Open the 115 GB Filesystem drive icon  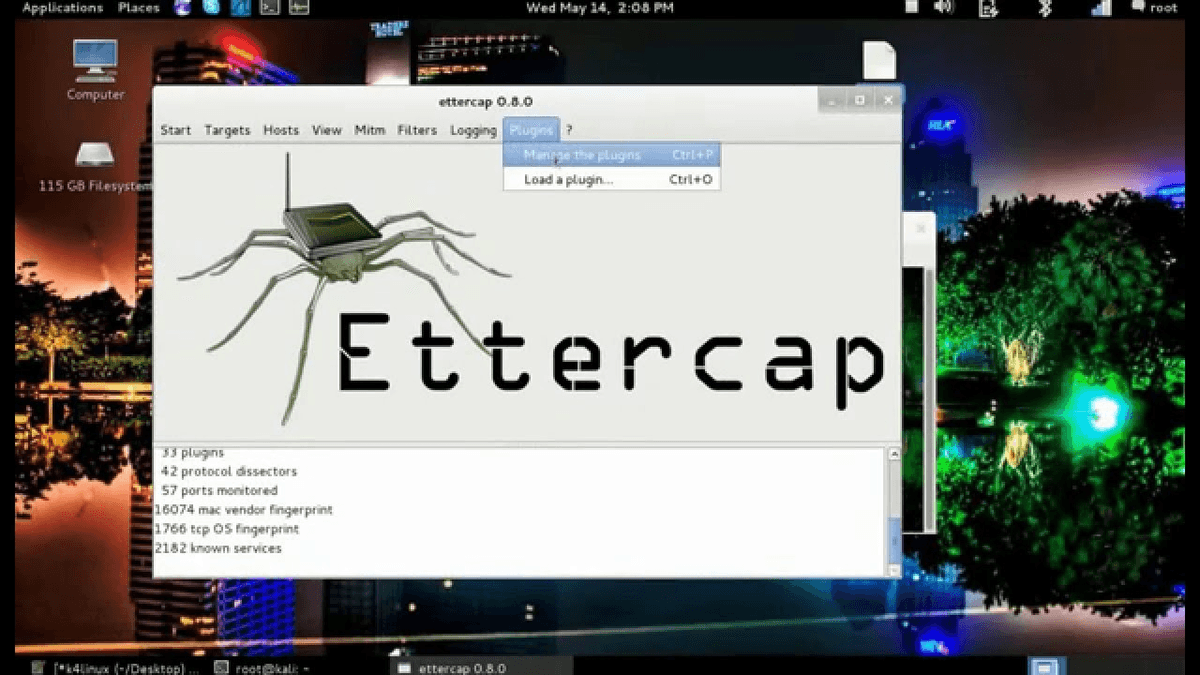pyautogui.click(x=95, y=166)
